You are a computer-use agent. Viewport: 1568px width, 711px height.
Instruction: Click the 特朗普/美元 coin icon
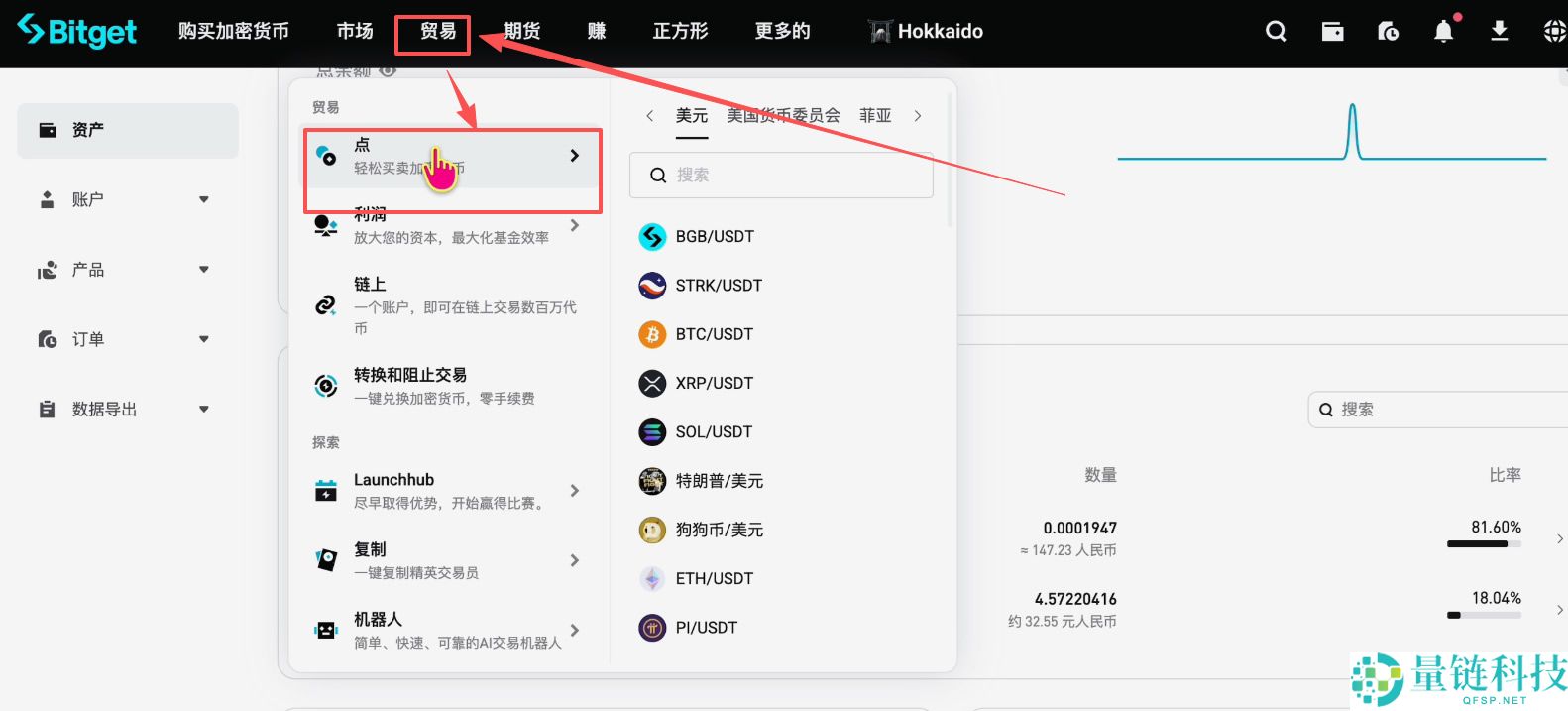(x=652, y=481)
